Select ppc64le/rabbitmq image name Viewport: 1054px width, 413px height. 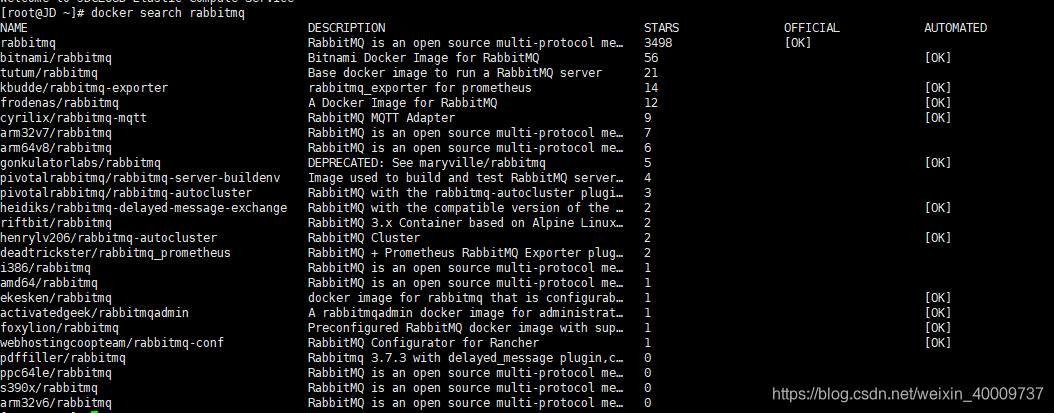point(56,373)
